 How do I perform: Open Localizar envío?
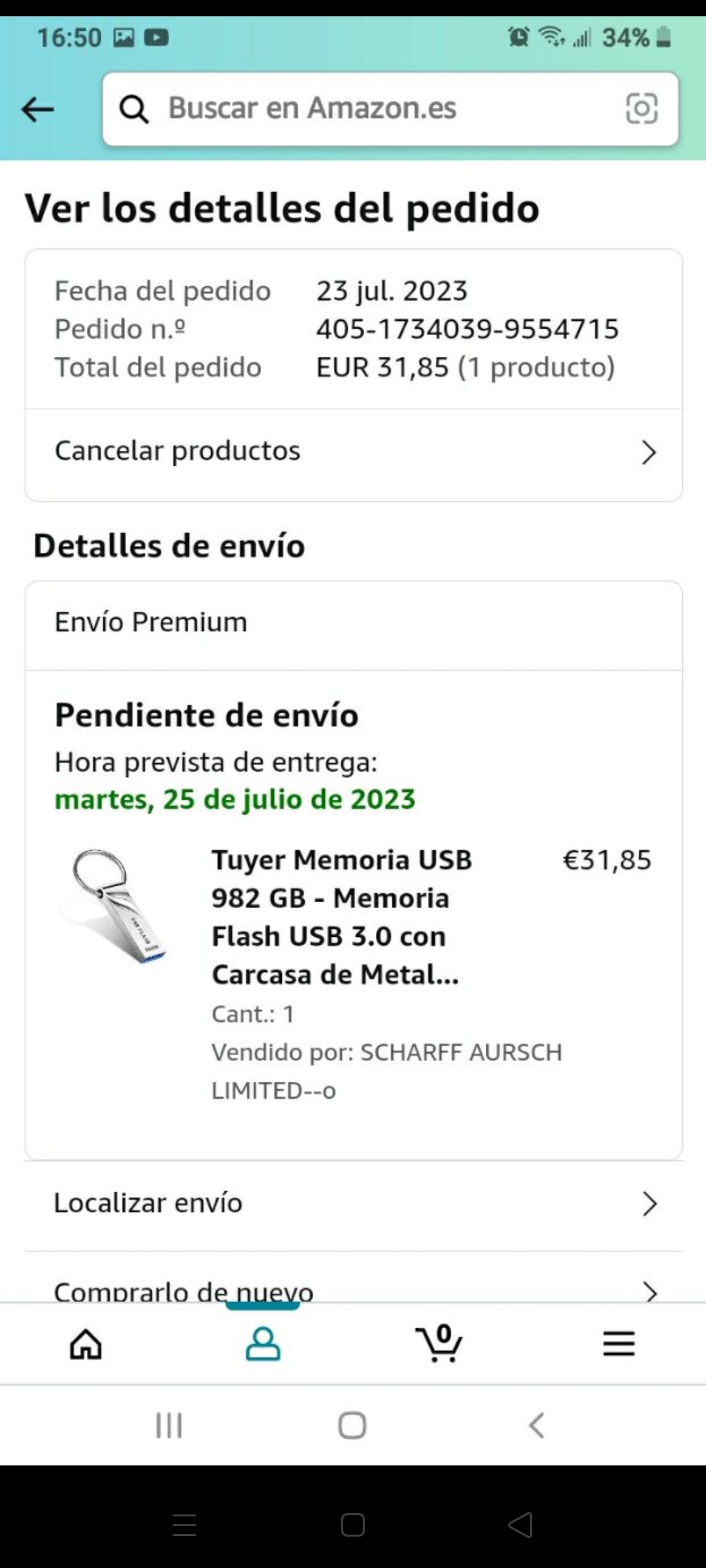pyautogui.click(x=354, y=1203)
